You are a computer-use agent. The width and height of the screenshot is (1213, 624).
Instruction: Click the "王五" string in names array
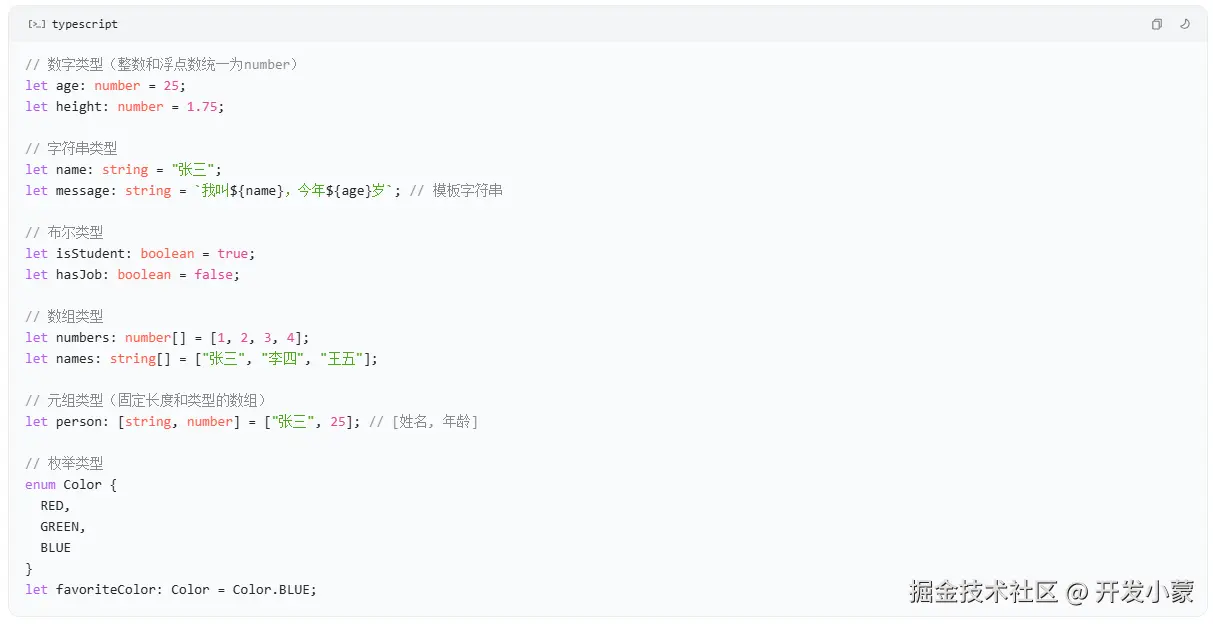(x=343, y=359)
